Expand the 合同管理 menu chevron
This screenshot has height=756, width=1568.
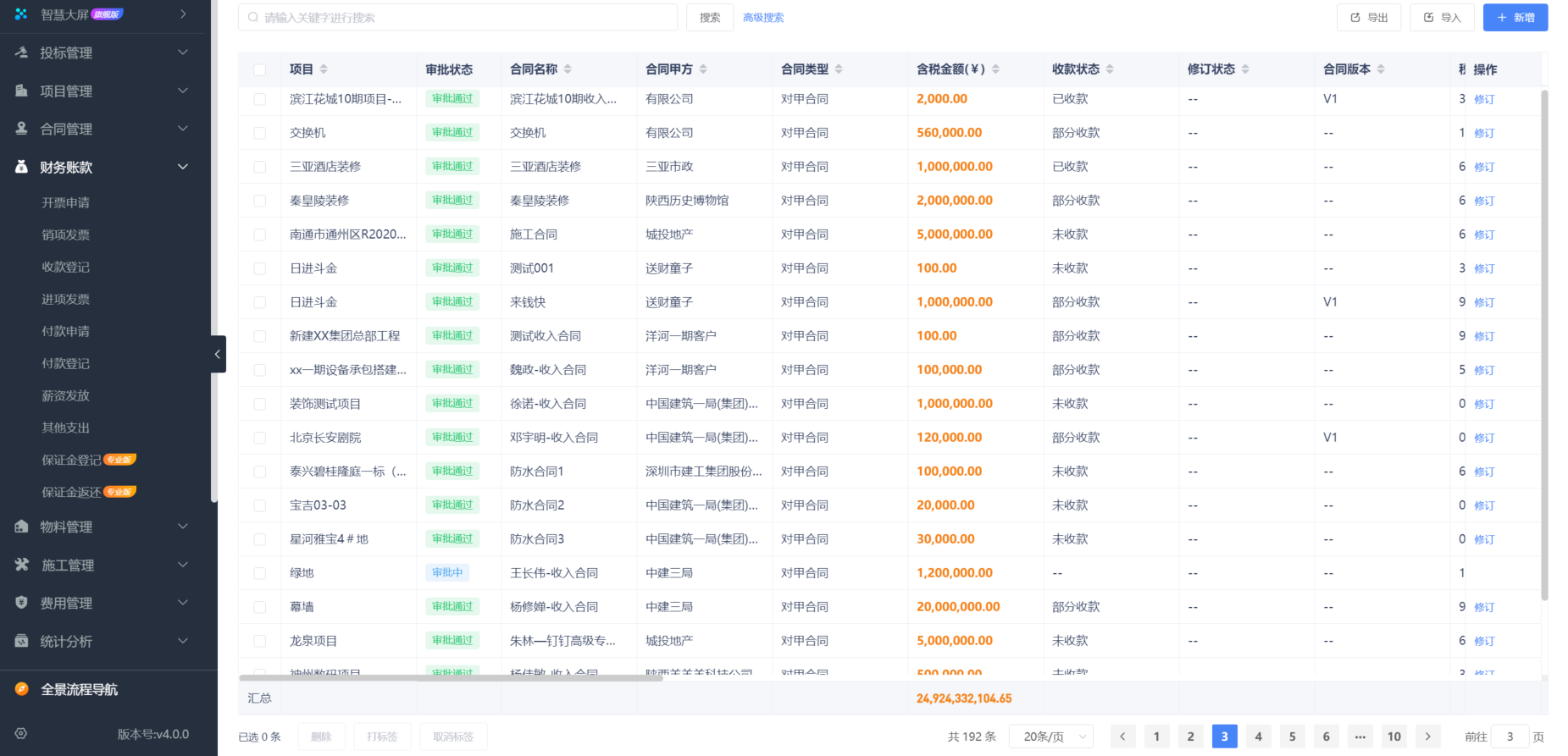183,129
